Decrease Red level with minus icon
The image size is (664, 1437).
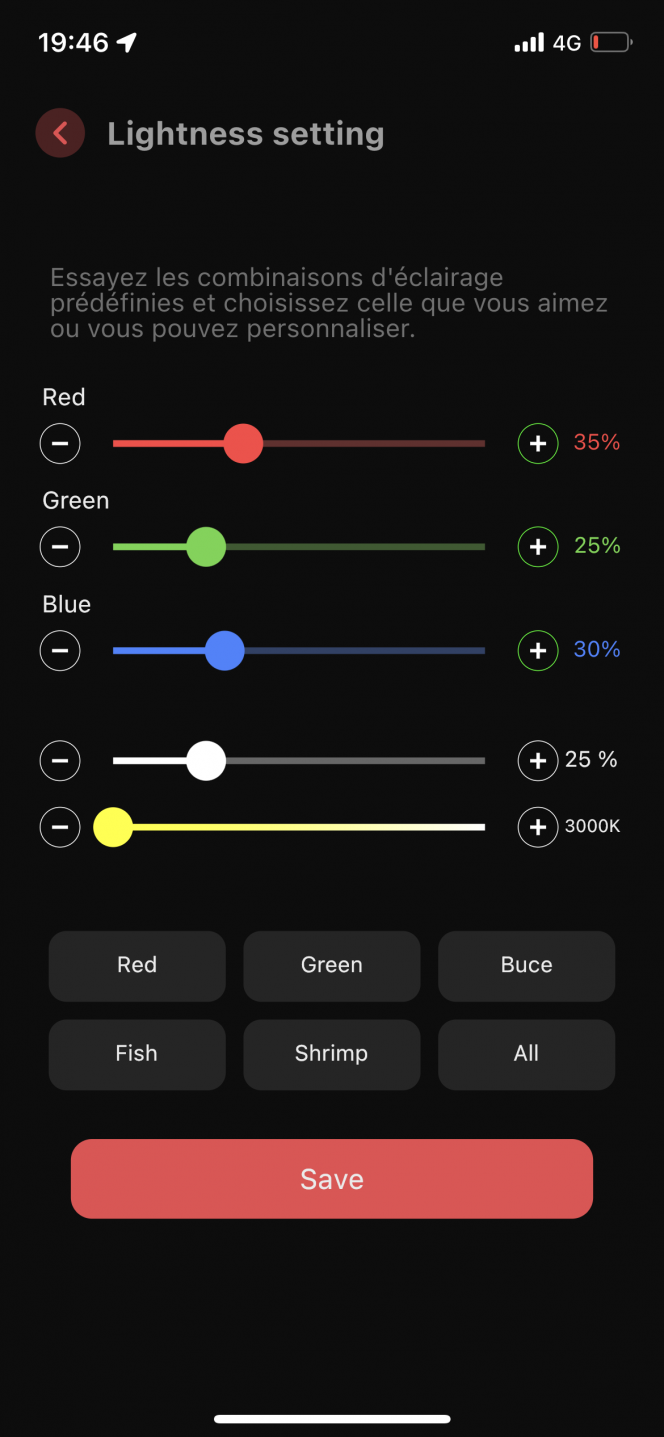click(60, 443)
